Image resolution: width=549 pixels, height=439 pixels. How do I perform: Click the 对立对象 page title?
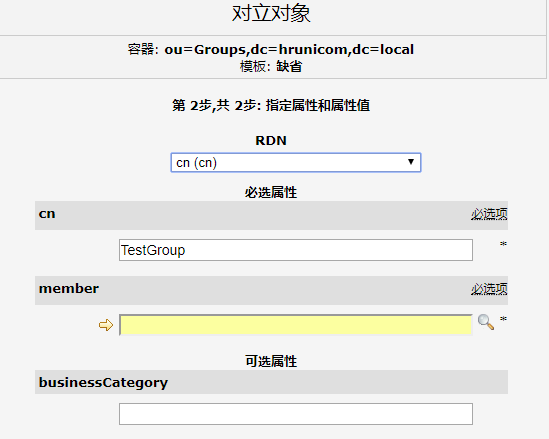(271, 13)
